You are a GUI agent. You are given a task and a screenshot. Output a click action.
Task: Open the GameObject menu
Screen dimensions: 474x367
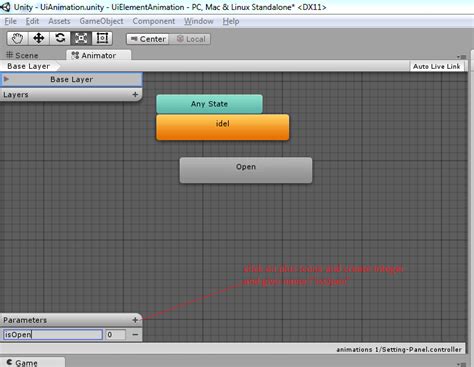pyautogui.click(x=101, y=21)
